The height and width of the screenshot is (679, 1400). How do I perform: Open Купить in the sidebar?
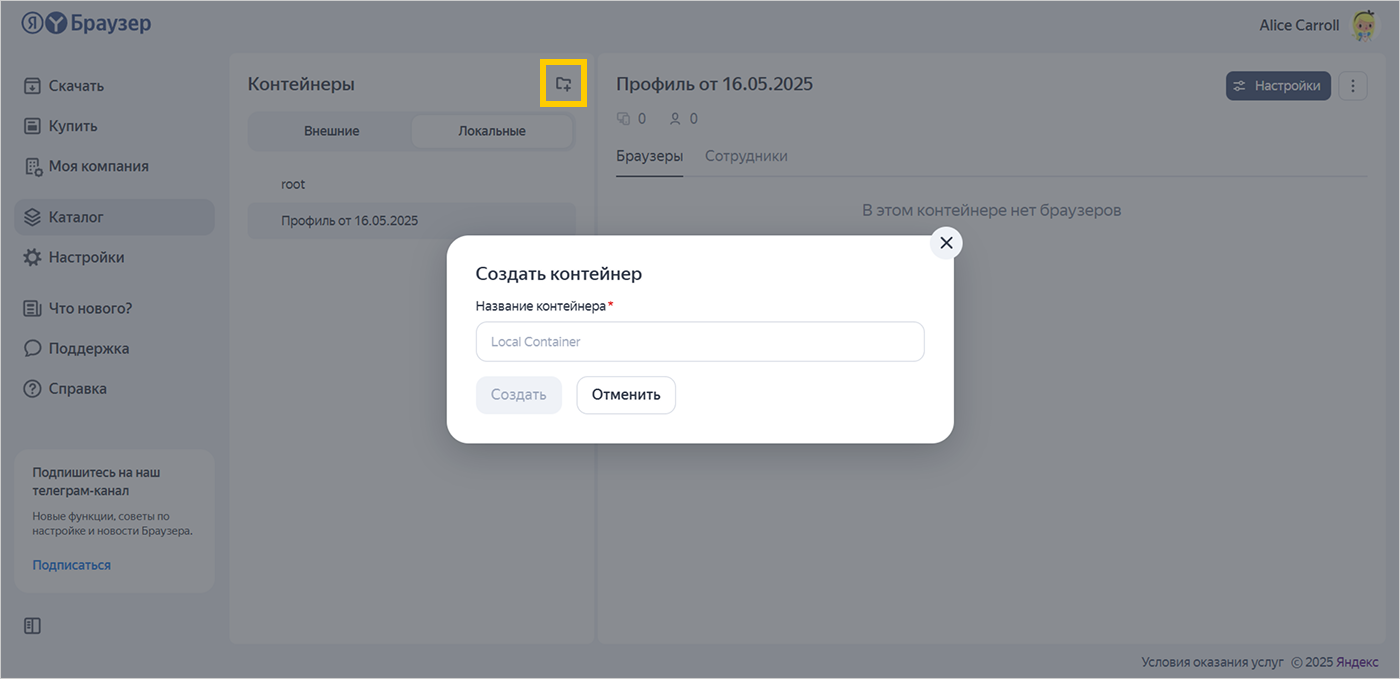[x=72, y=126]
